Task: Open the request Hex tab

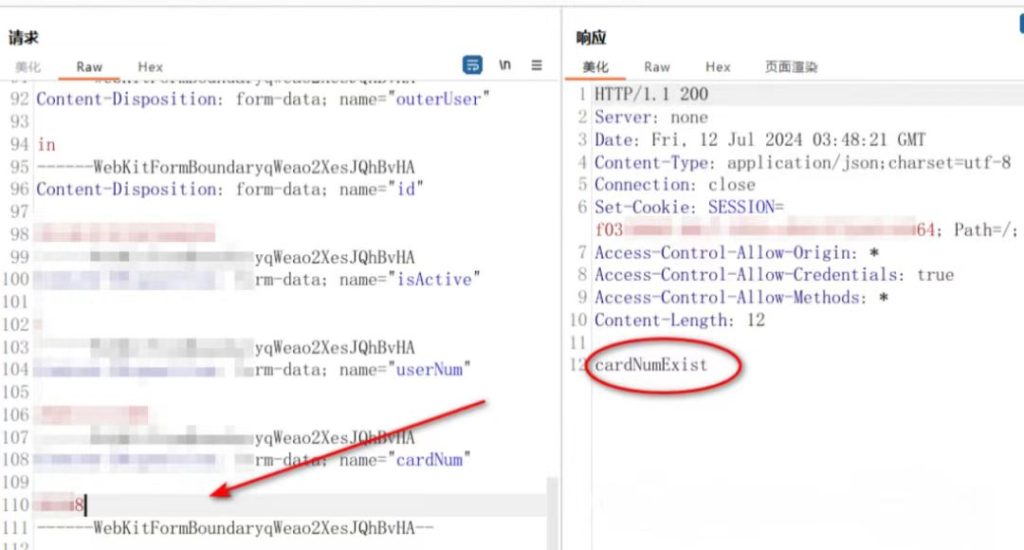Action: coord(151,67)
